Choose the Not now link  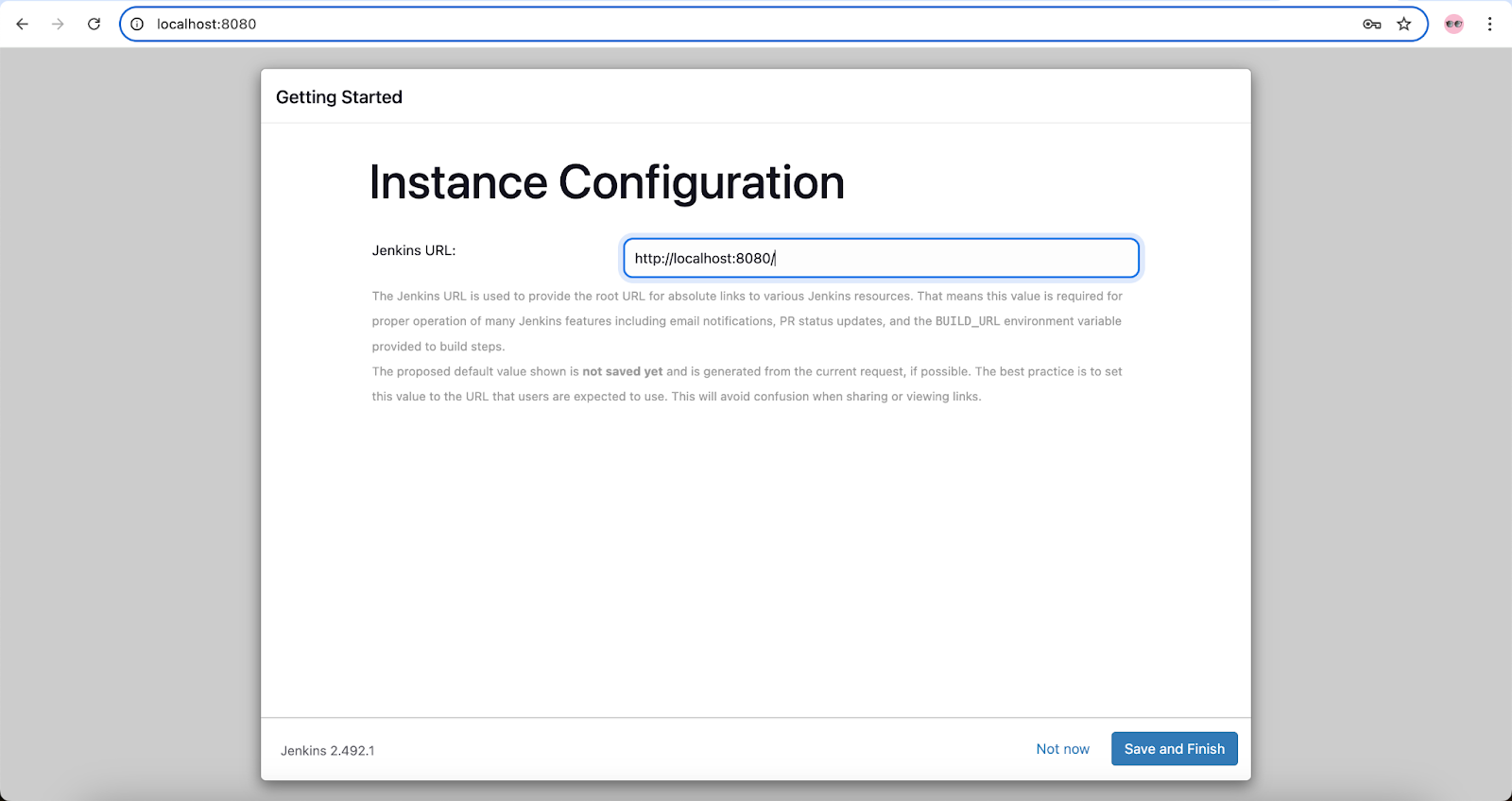click(x=1063, y=749)
